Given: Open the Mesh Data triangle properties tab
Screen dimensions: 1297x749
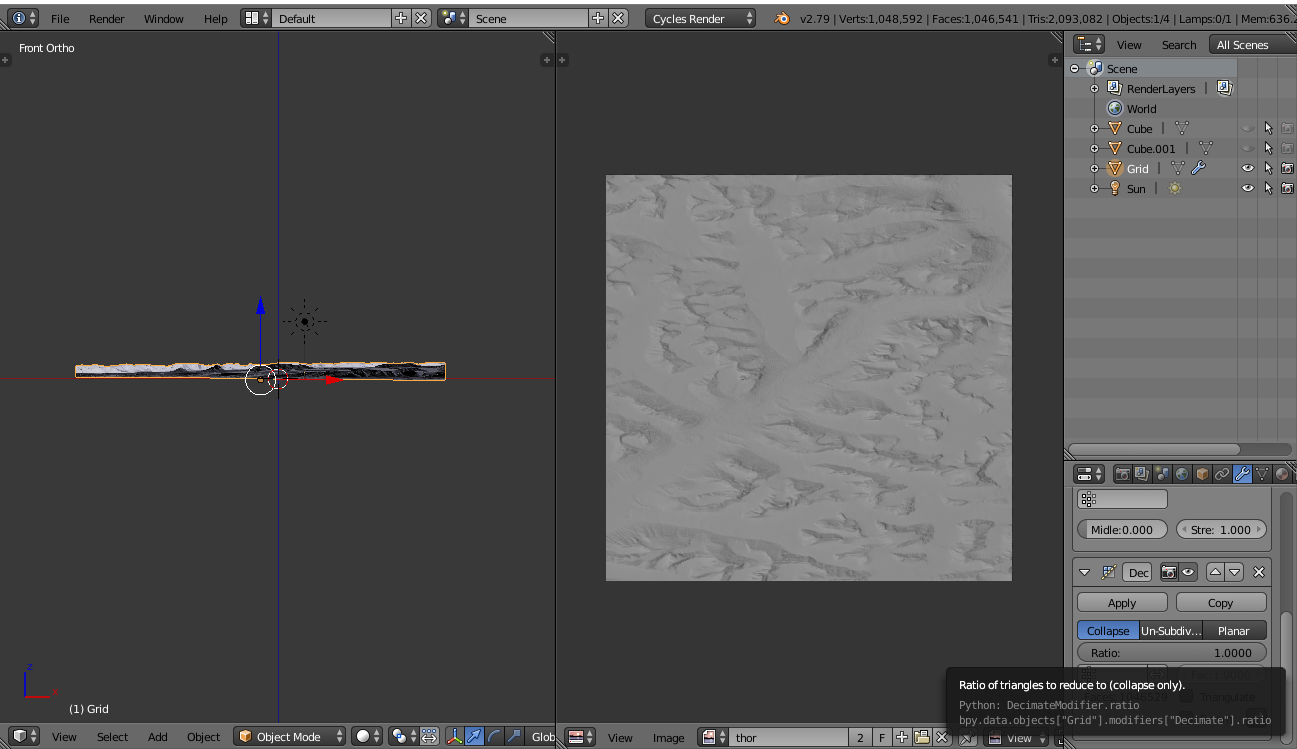Looking at the screenshot, I should click(x=1262, y=474).
